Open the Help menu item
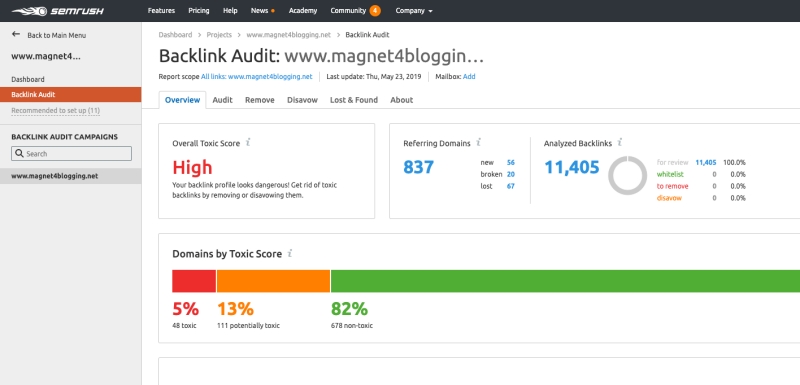Image resolution: width=800 pixels, height=385 pixels. pyautogui.click(x=230, y=10)
